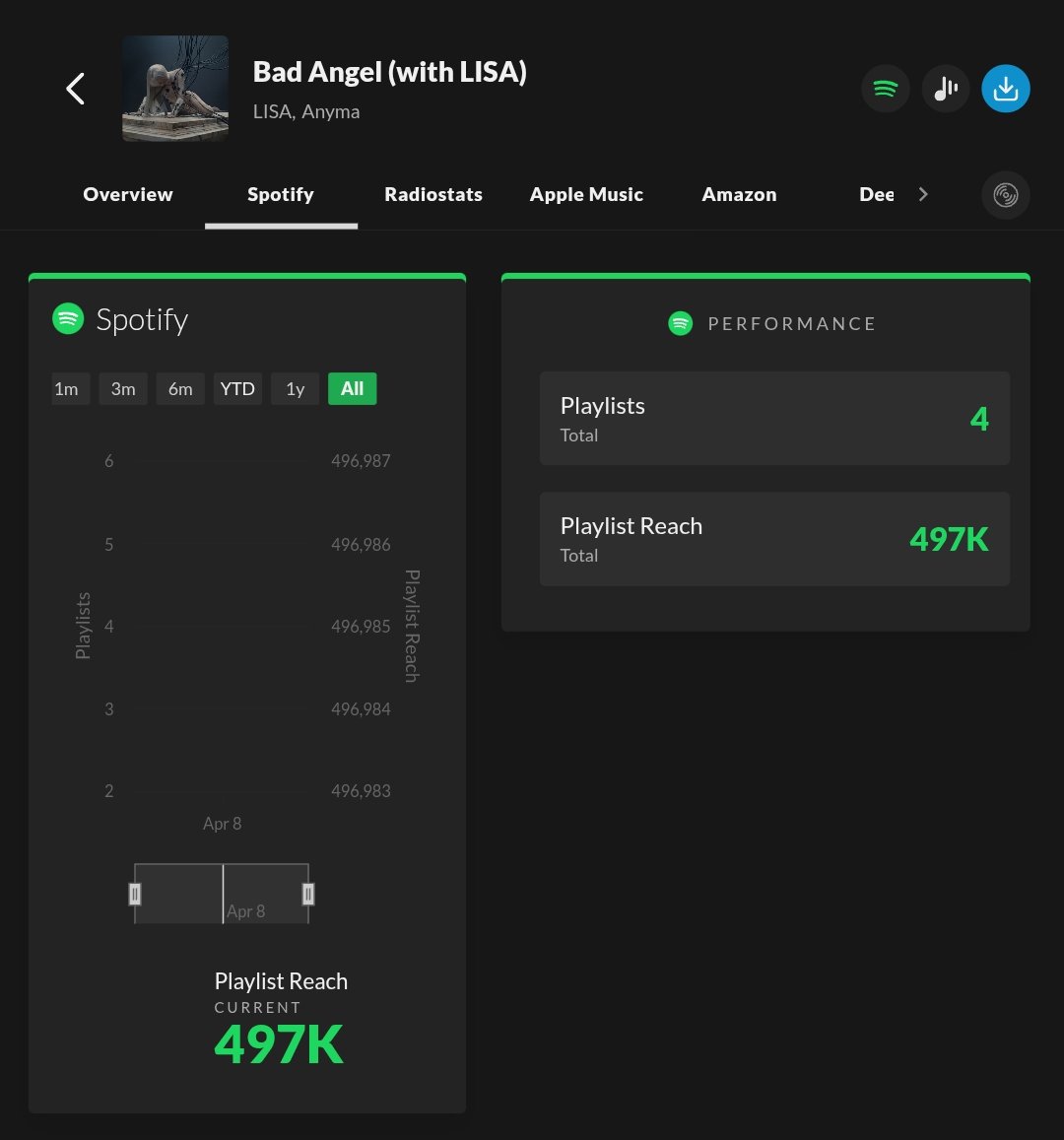Click the 496,983 axis value

pyautogui.click(x=362, y=791)
